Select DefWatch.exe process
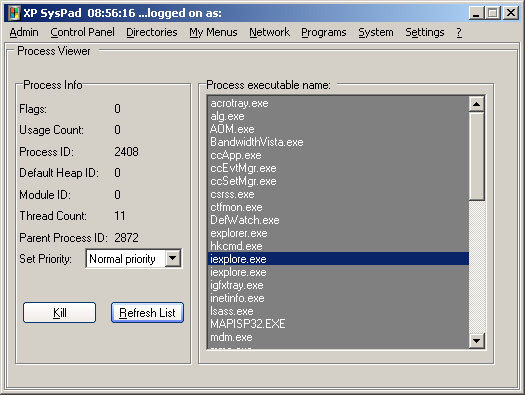This screenshot has height=395, width=525. pos(338,220)
